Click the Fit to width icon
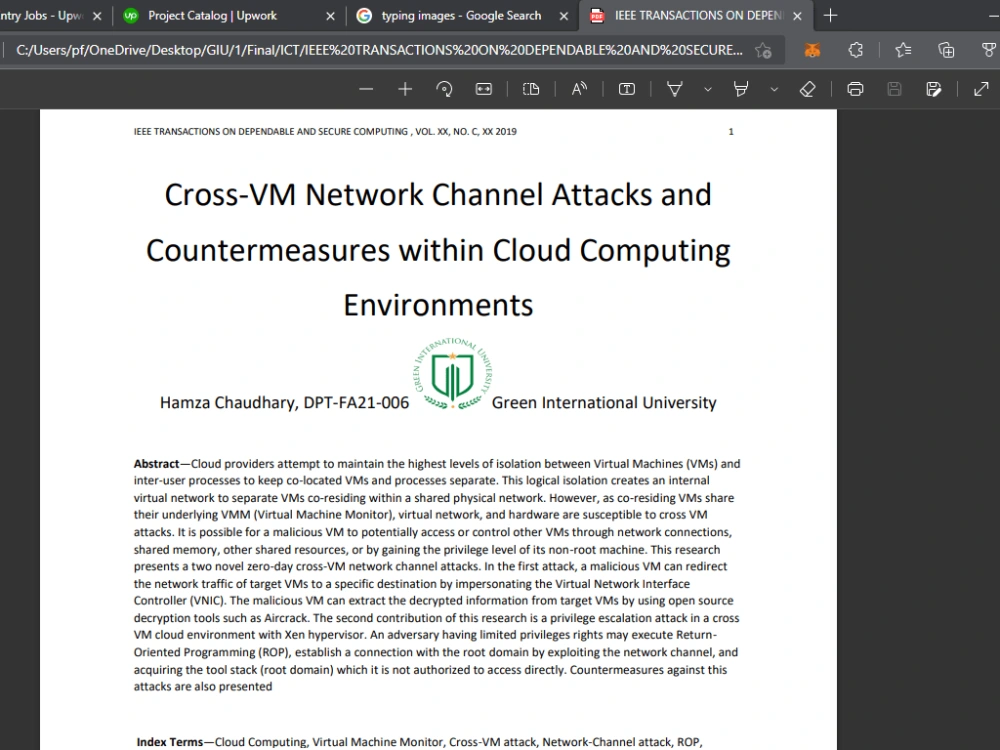The width and height of the screenshot is (1000, 750). [484, 89]
